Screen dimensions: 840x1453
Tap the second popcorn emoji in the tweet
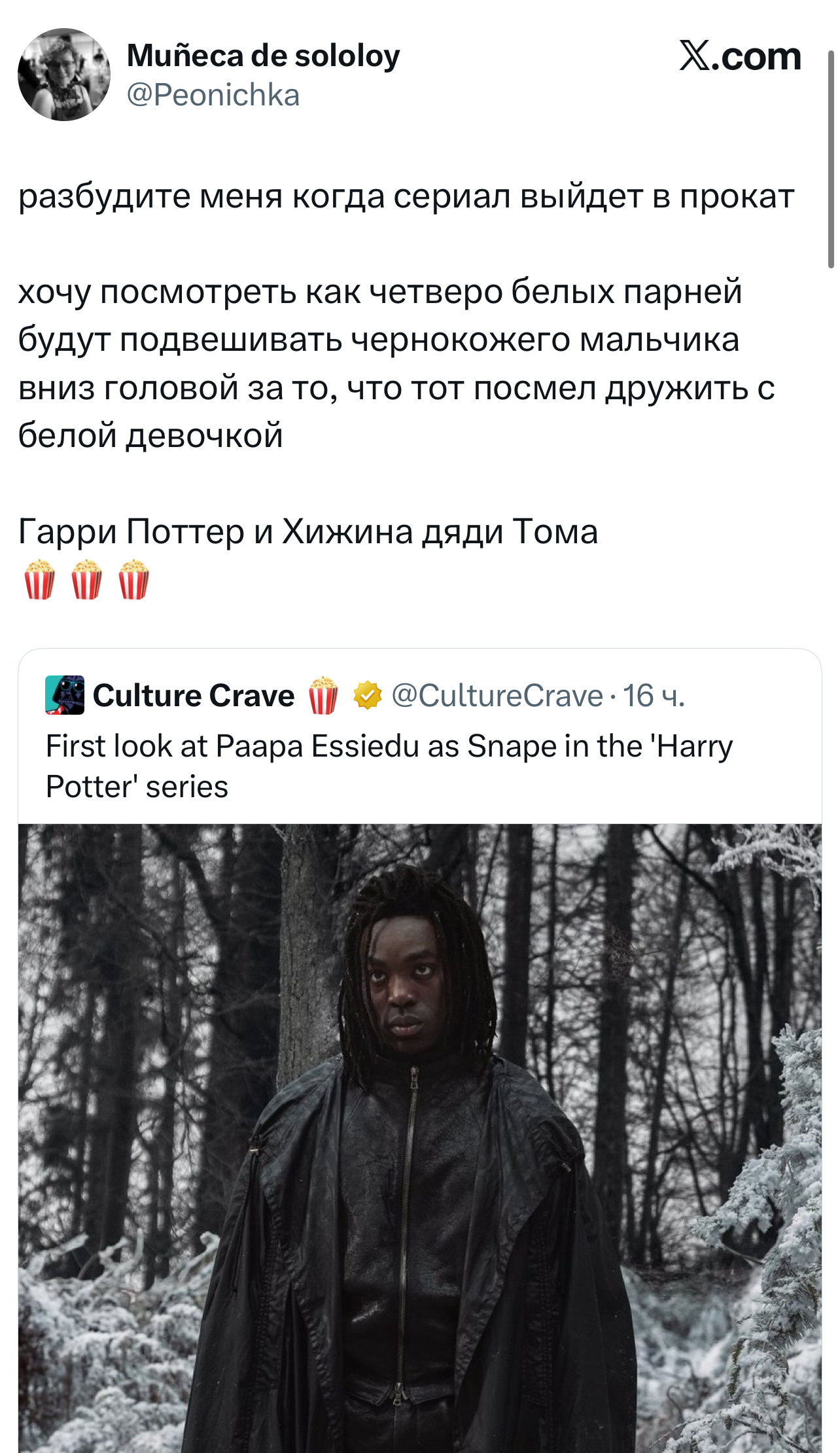87,580
